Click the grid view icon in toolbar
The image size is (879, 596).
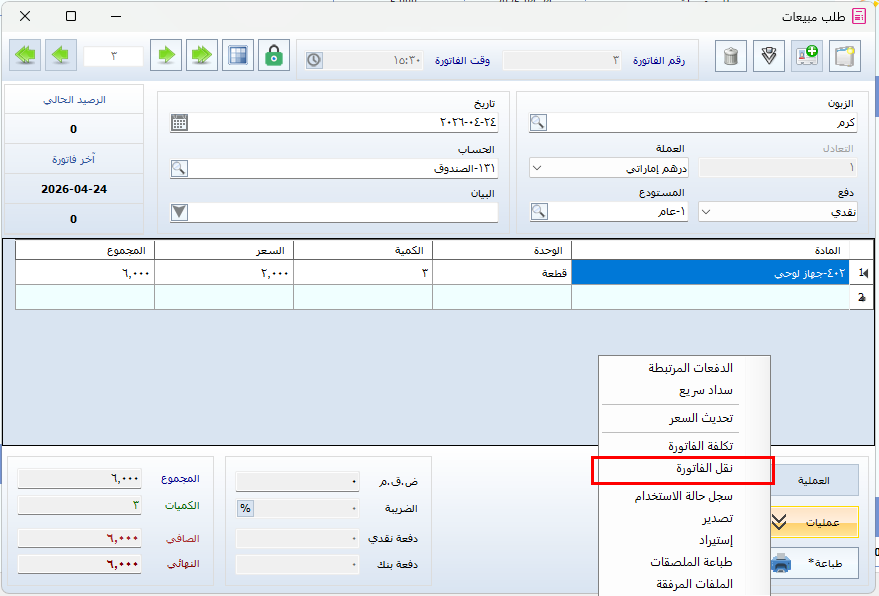click(237, 56)
